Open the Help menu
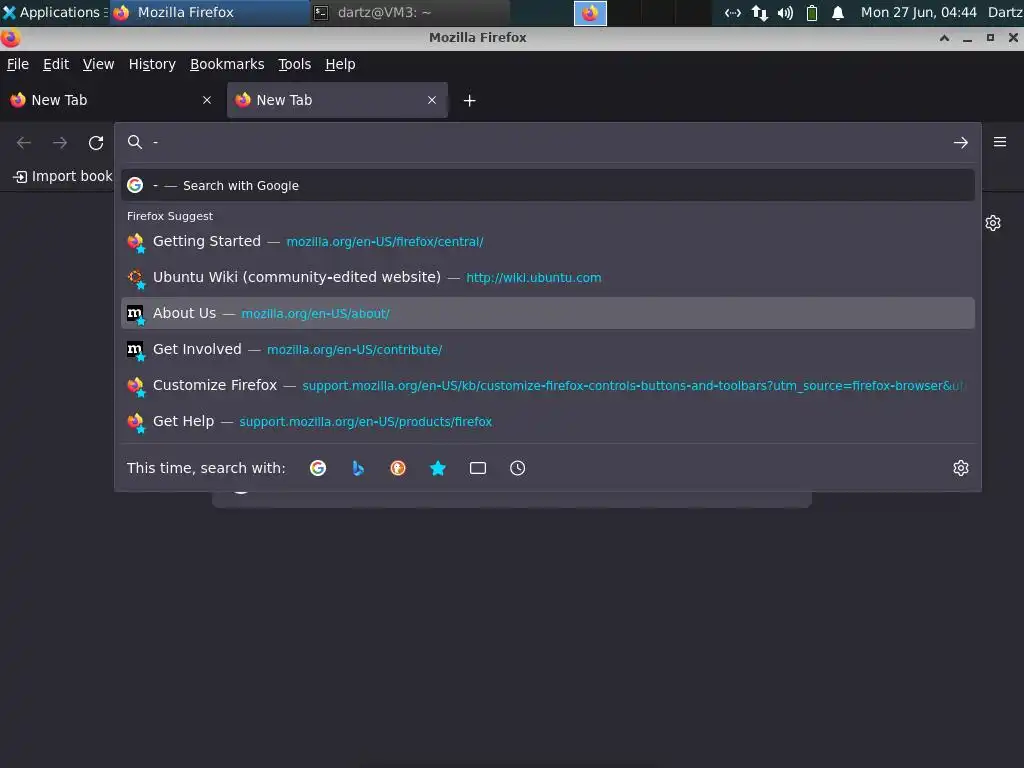 [x=340, y=64]
